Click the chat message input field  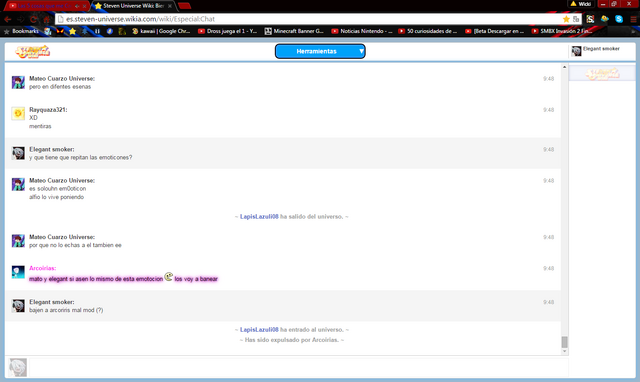click(x=299, y=367)
